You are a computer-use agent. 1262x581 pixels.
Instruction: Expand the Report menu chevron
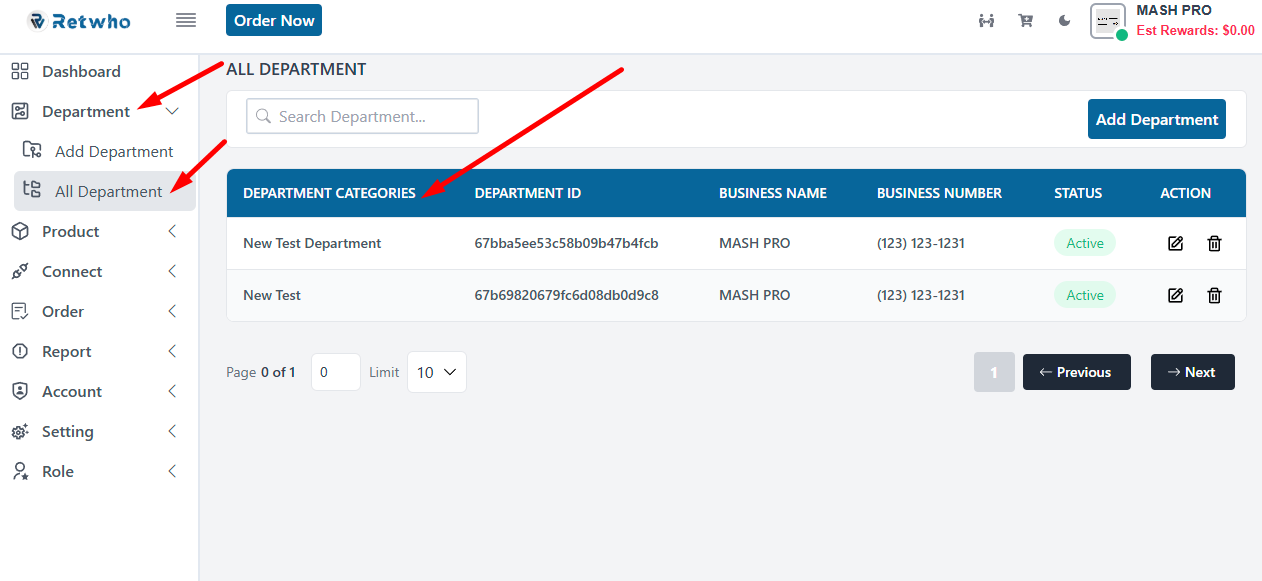tap(172, 351)
